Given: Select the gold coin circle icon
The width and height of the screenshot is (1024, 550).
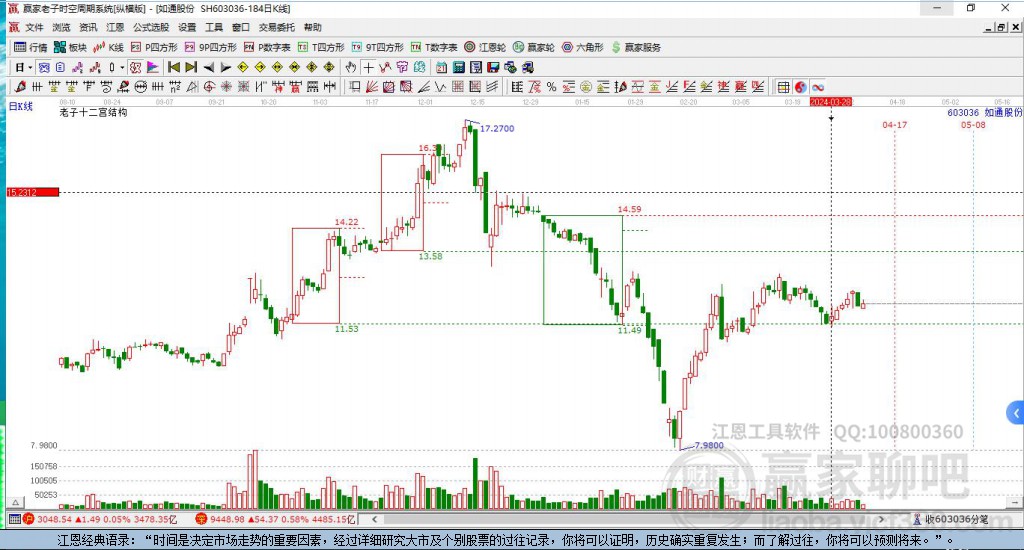Looking at the screenshot, I should click(x=586, y=87).
